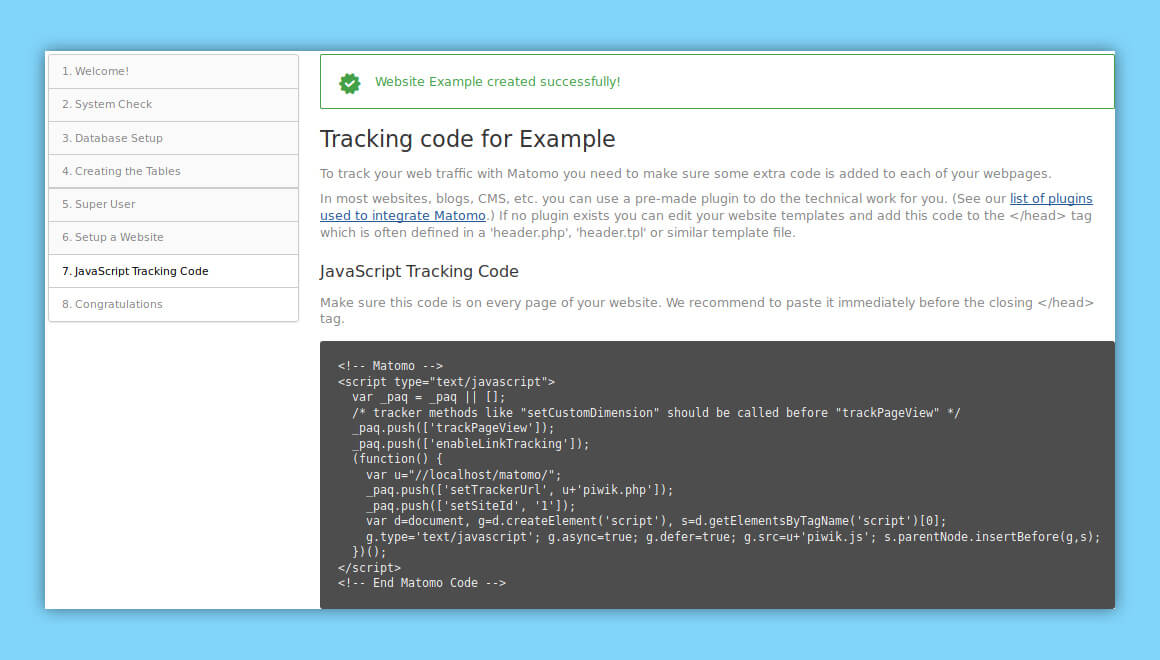Click the '<!-- End Matomo Code -->' line

422,583
